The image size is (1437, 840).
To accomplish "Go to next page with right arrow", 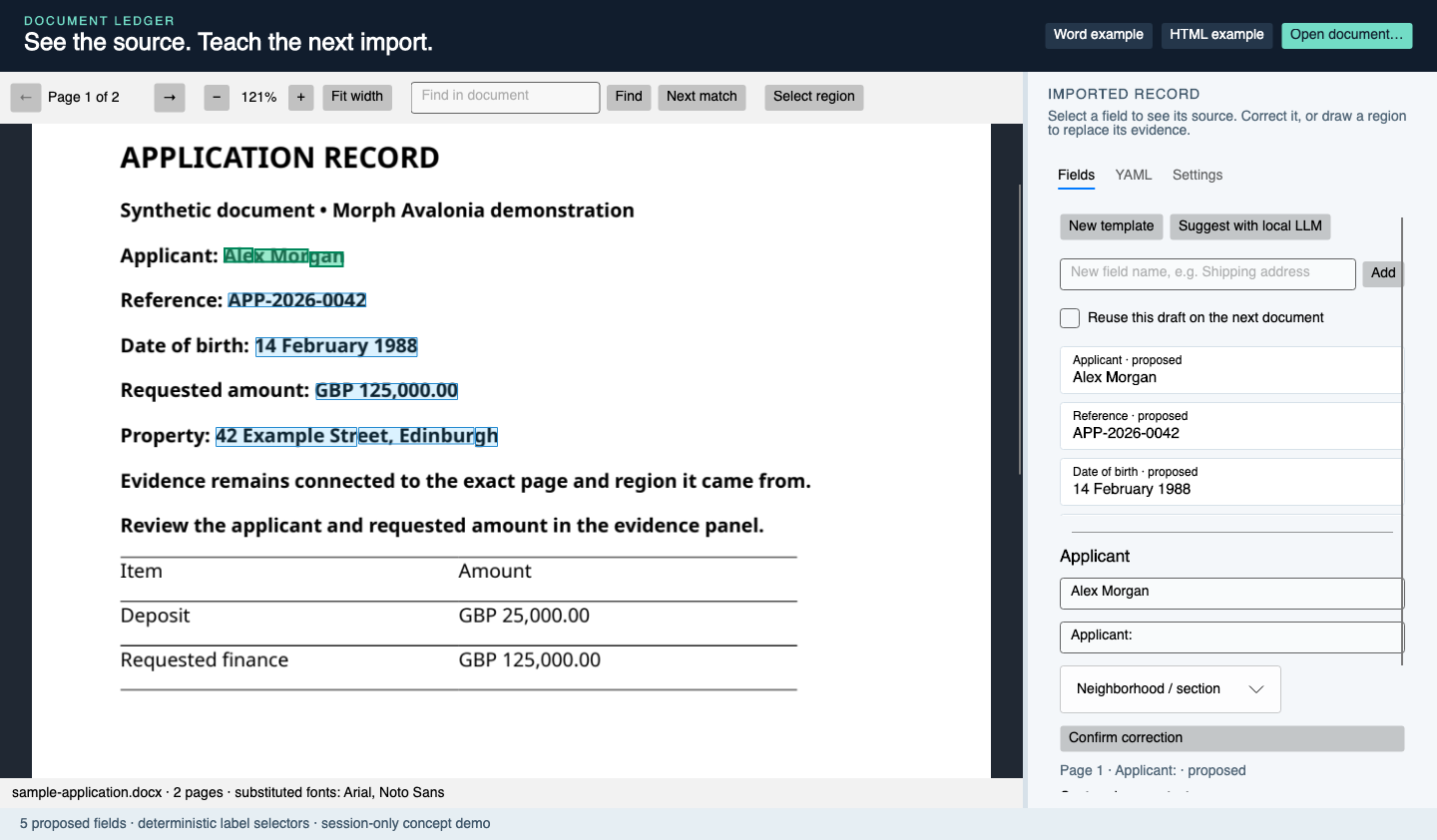I will 170,97.
